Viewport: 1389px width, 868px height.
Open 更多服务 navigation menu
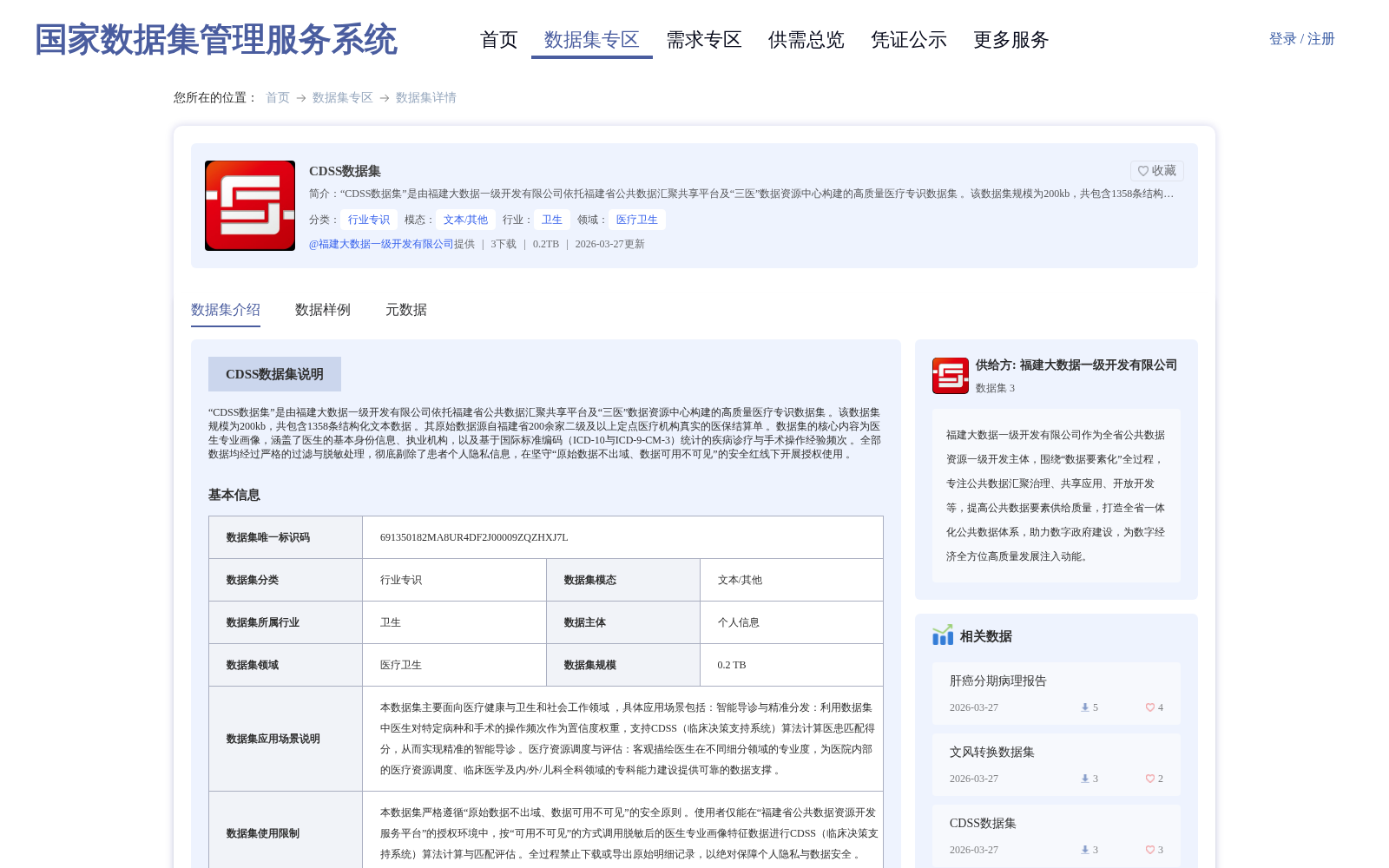coord(1011,40)
